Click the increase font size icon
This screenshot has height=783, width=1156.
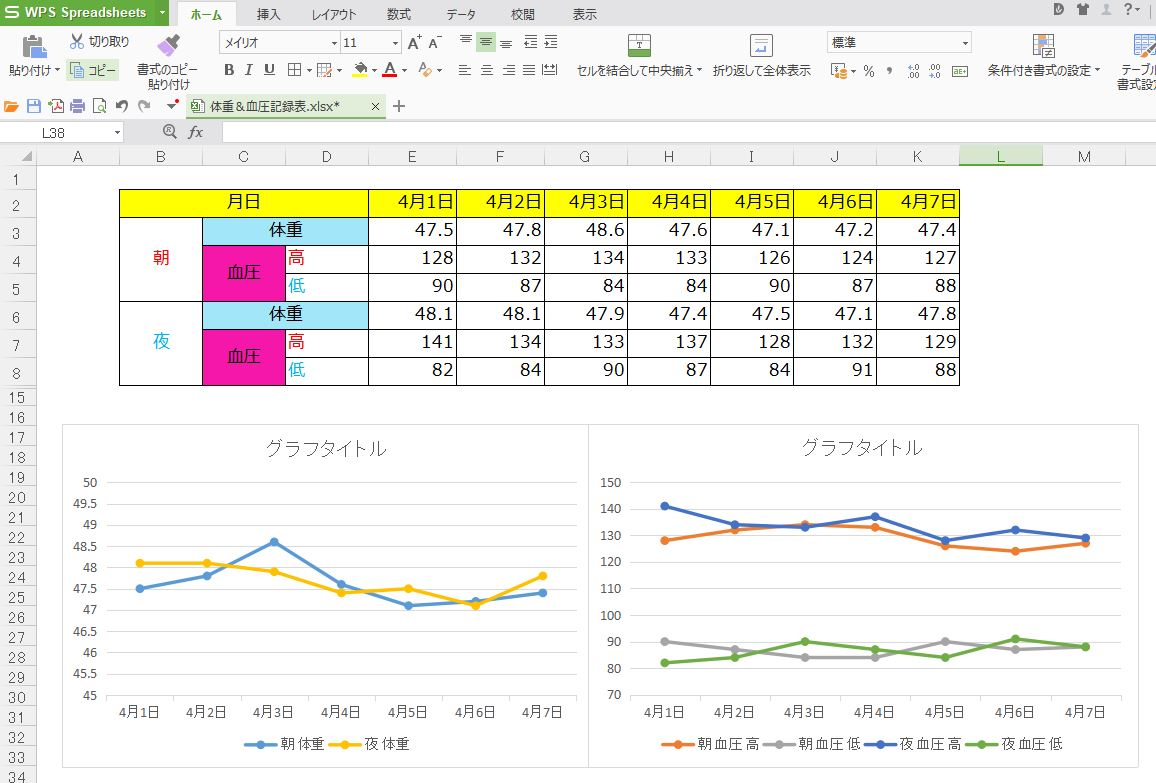click(414, 43)
